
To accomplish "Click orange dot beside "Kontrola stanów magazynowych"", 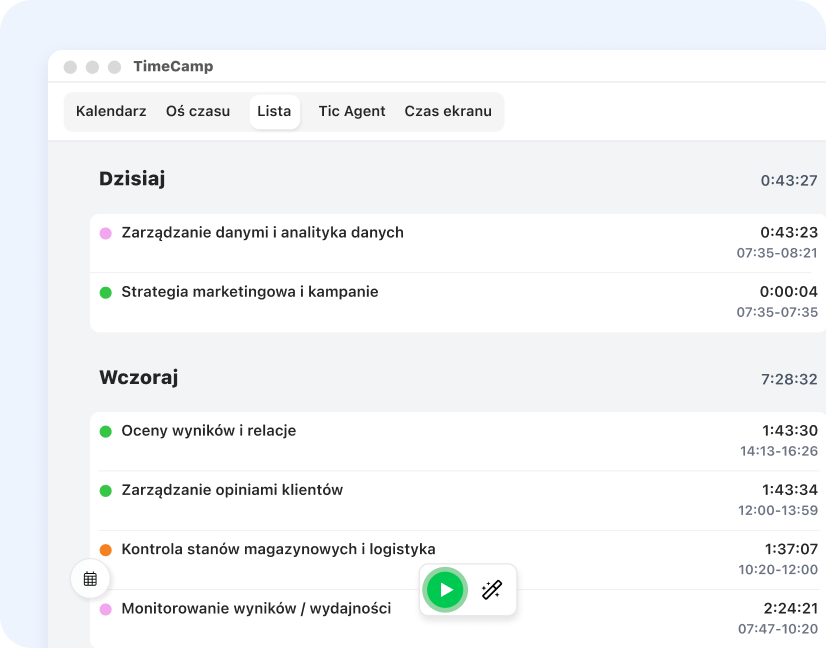I will [104, 548].
